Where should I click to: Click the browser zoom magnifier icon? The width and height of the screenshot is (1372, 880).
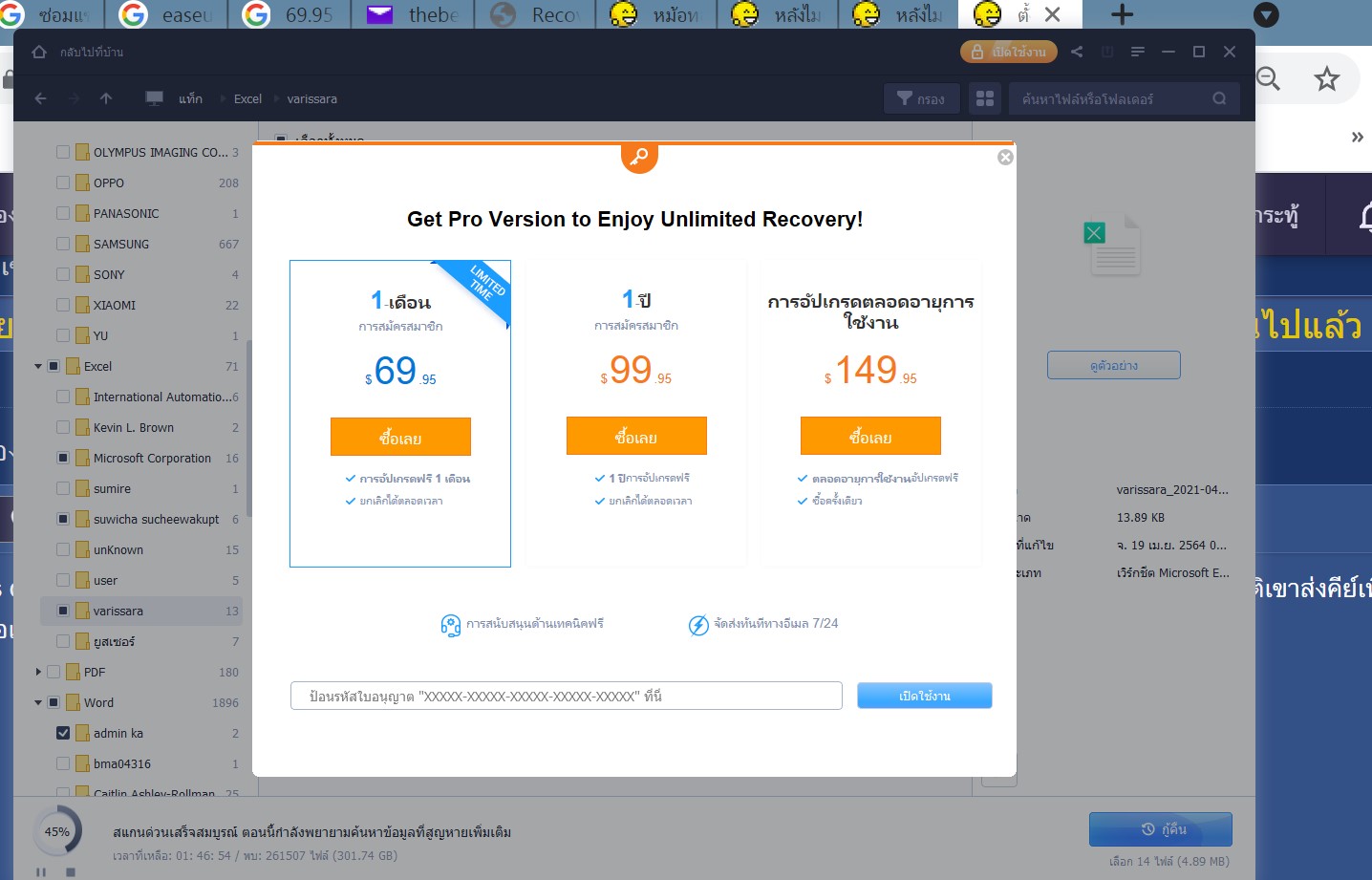[1268, 78]
